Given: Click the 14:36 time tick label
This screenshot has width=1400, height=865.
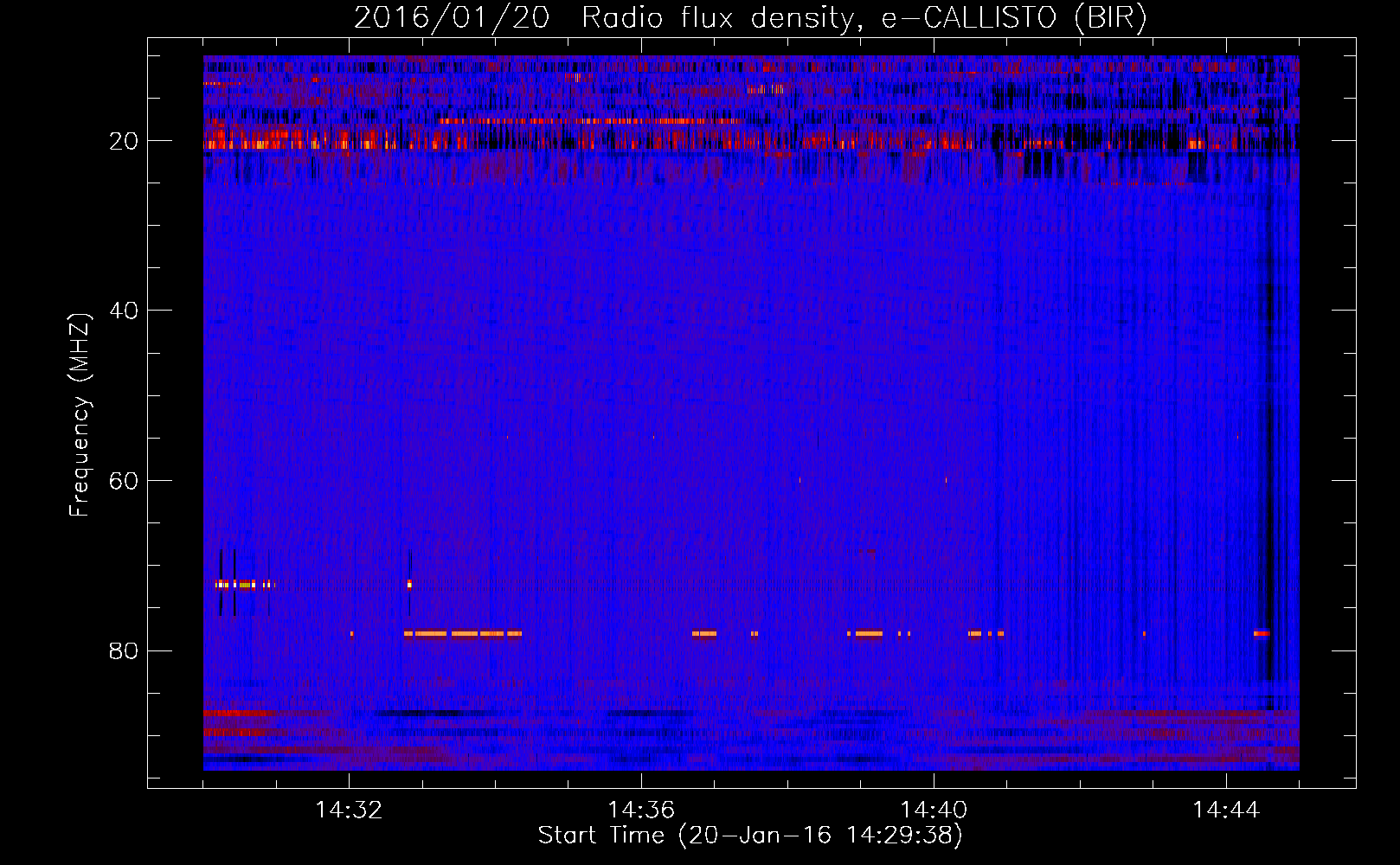Looking at the screenshot, I should coord(641,811).
